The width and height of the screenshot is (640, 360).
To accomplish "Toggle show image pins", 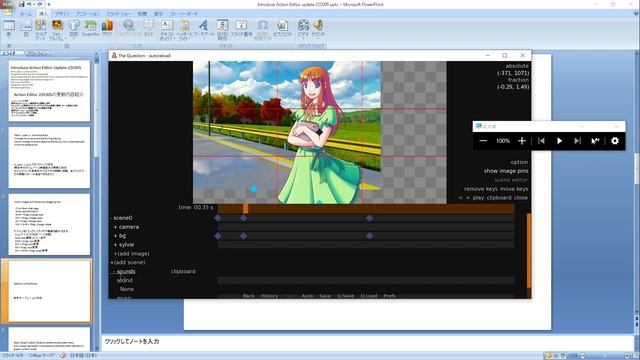I will point(506,171).
